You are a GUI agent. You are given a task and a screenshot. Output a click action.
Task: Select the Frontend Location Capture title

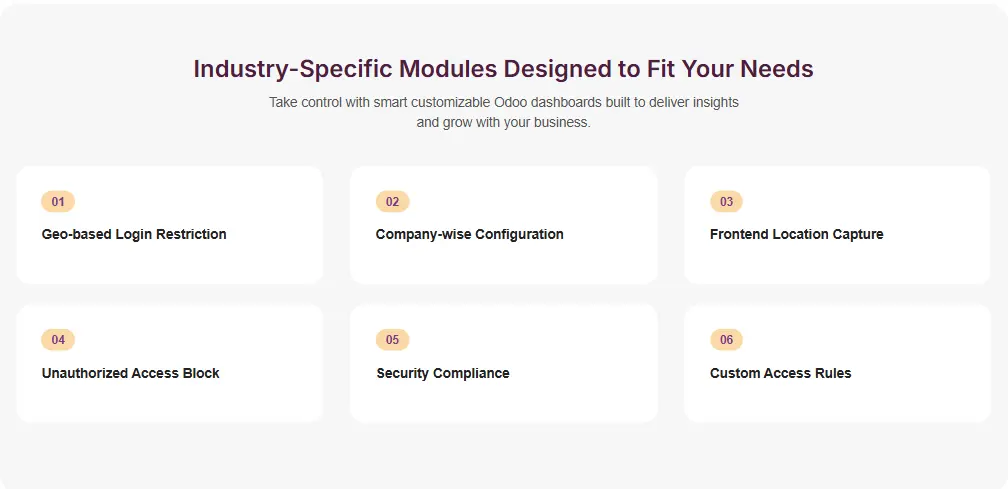coord(796,234)
